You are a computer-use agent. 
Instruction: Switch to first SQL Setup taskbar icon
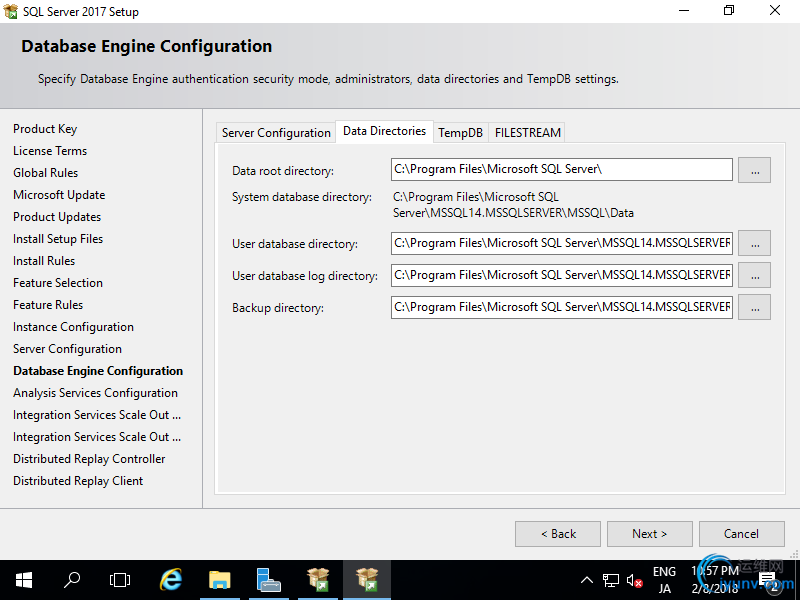(x=318, y=580)
